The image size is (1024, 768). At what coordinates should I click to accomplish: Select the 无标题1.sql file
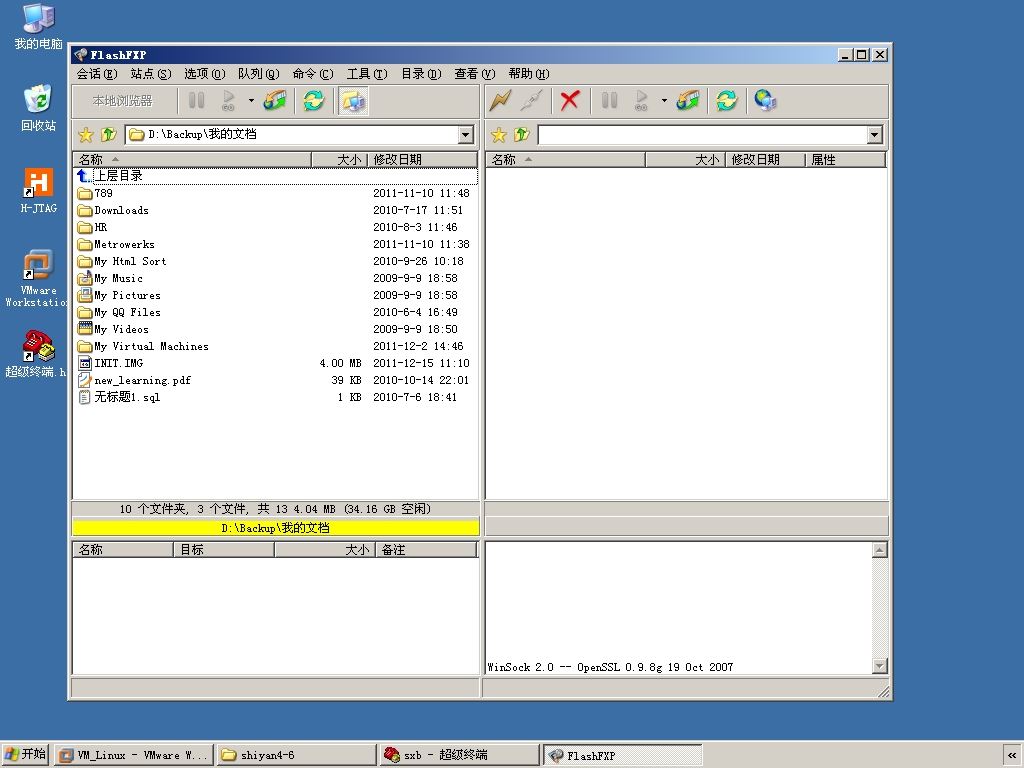click(x=127, y=397)
